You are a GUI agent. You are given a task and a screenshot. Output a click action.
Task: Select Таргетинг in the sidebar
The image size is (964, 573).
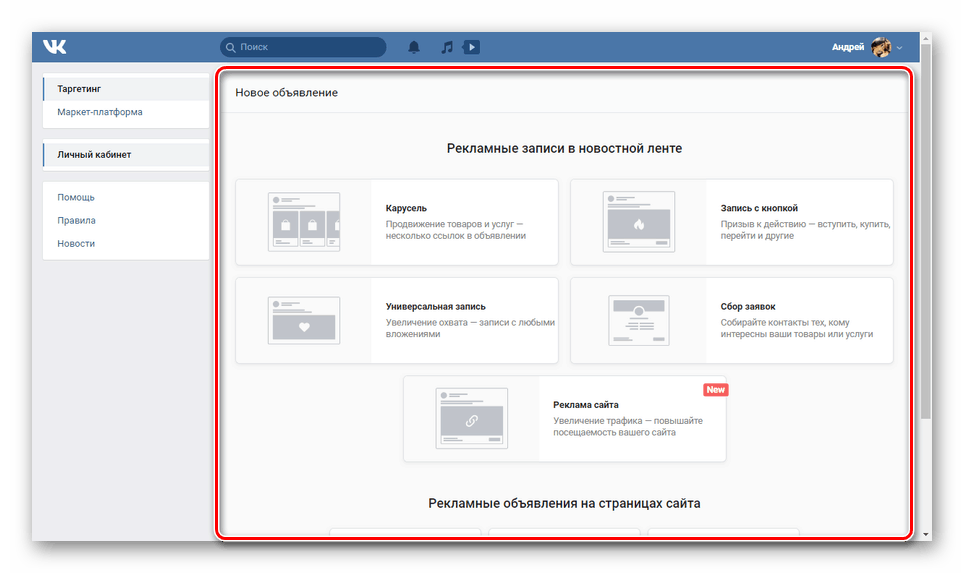click(126, 89)
